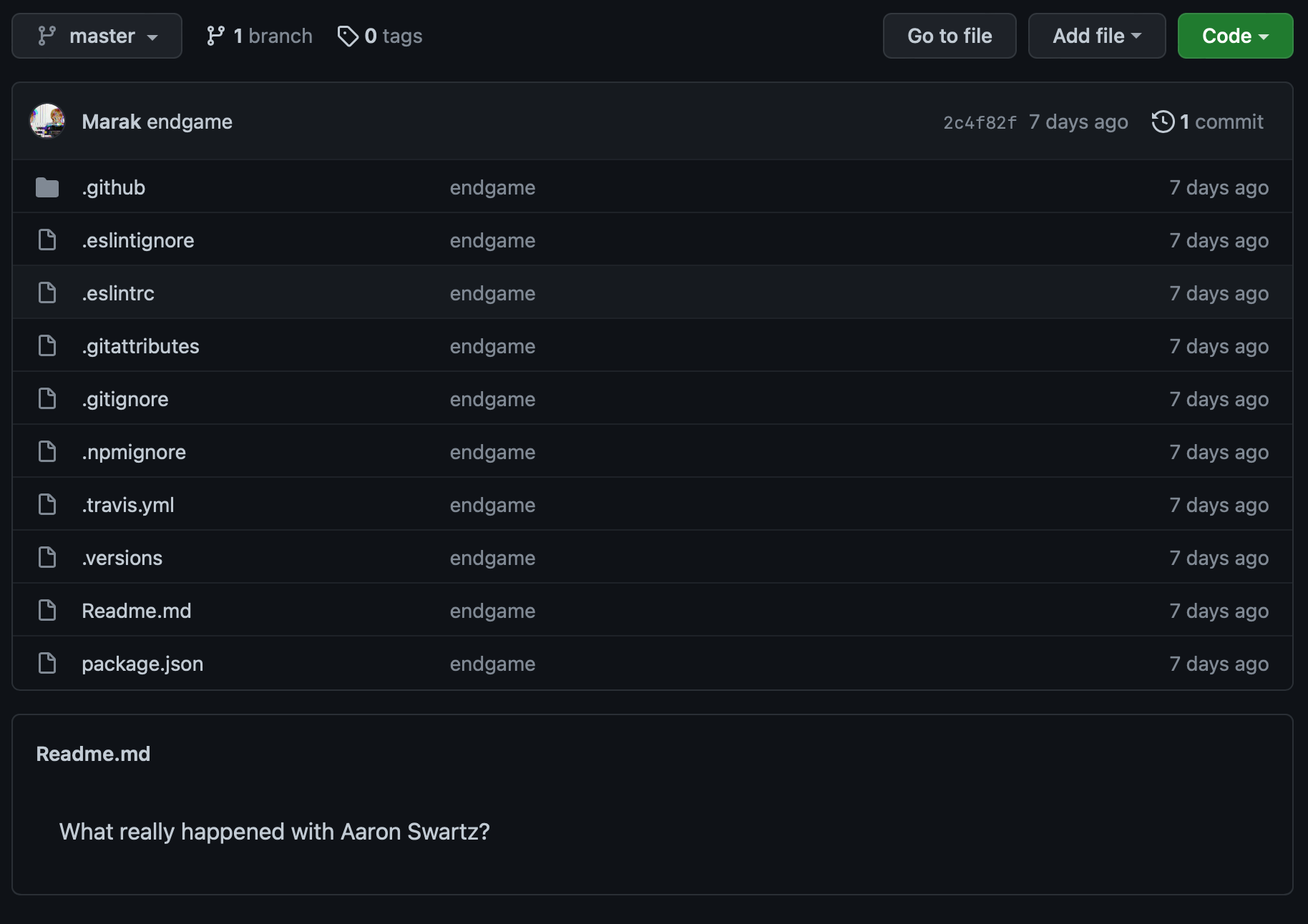1308x924 pixels.
Task: Click the Marak author name
Action: tap(111, 122)
